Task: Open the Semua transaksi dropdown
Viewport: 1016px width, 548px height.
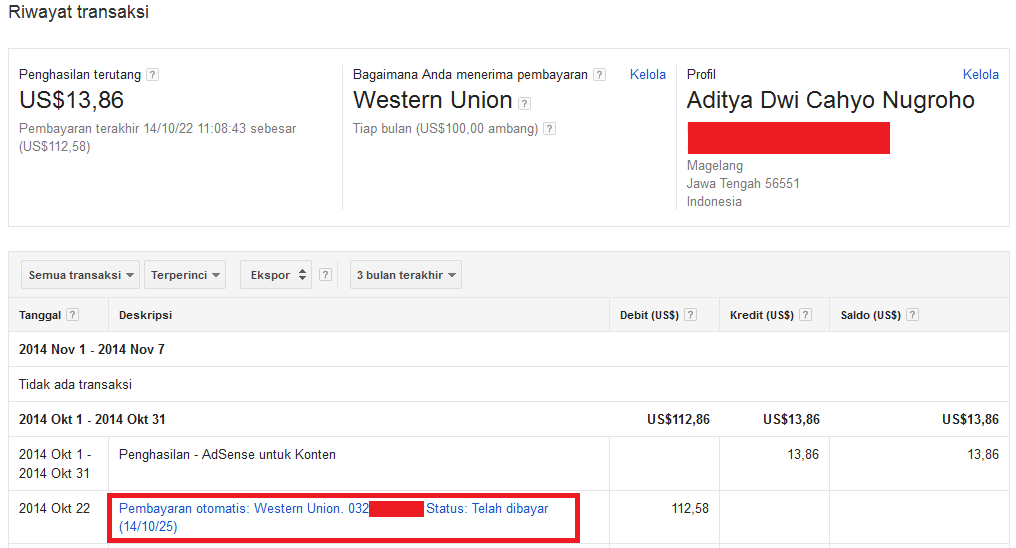Action: pyautogui.click(x=80, y=275)
